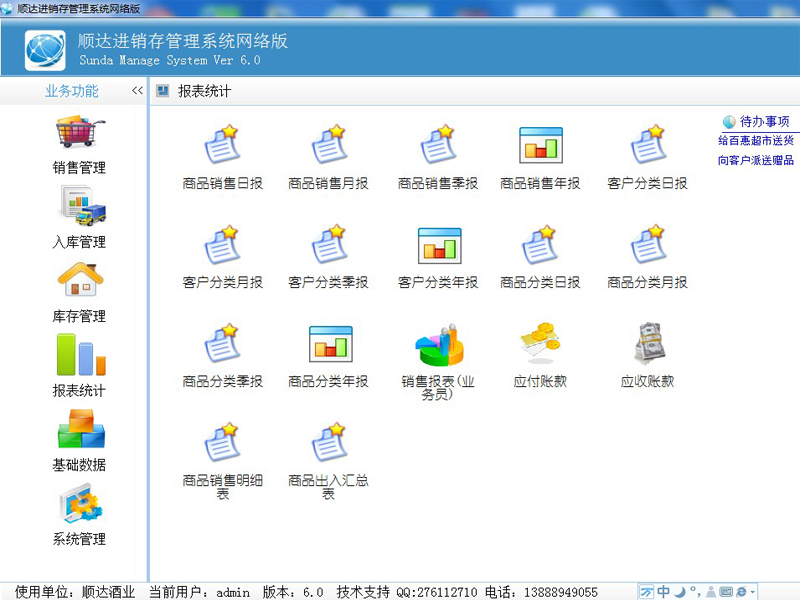Open the 商品销售年报 chart report

[540, 146]
